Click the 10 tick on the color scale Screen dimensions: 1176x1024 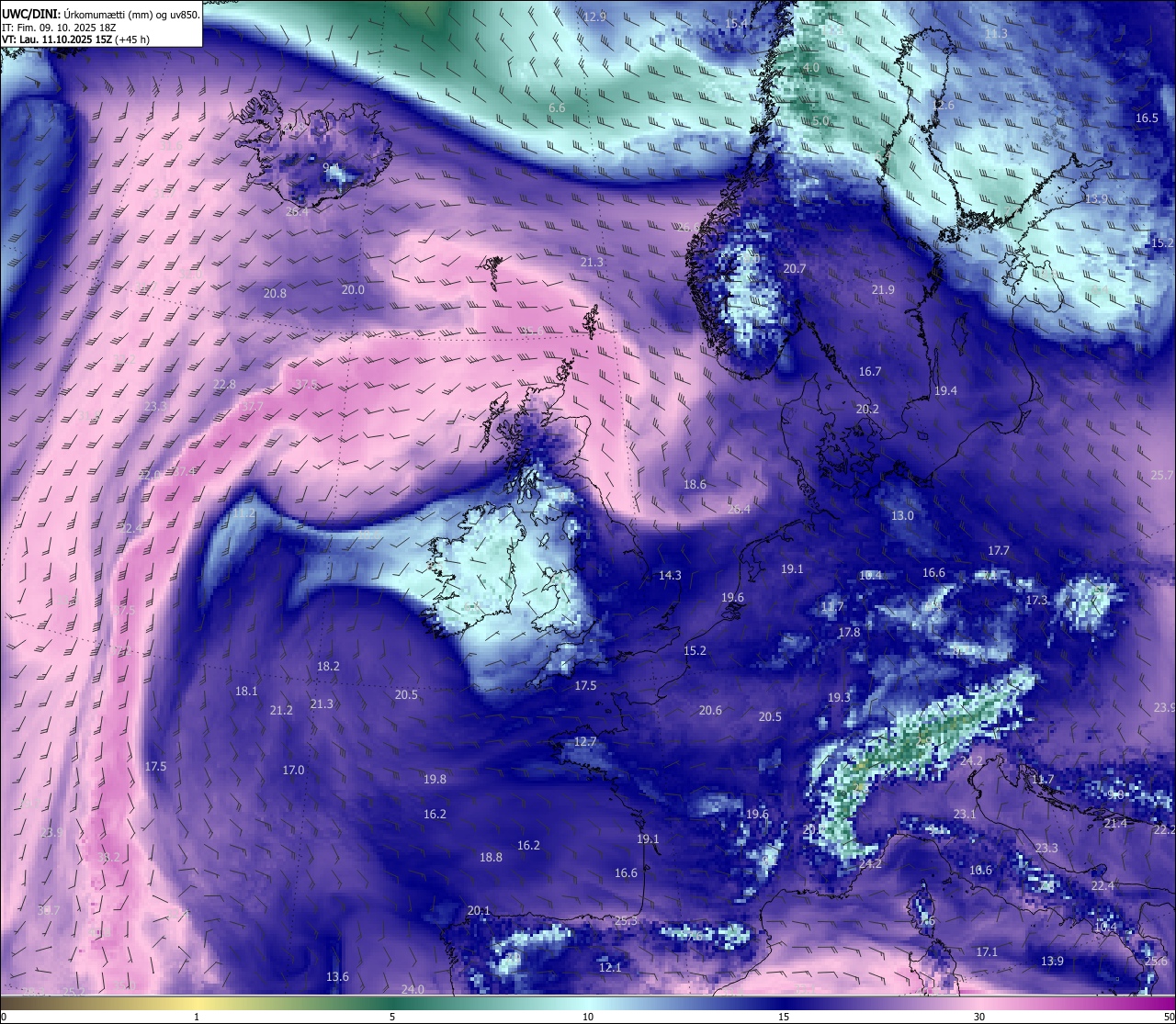point(588,1017)
